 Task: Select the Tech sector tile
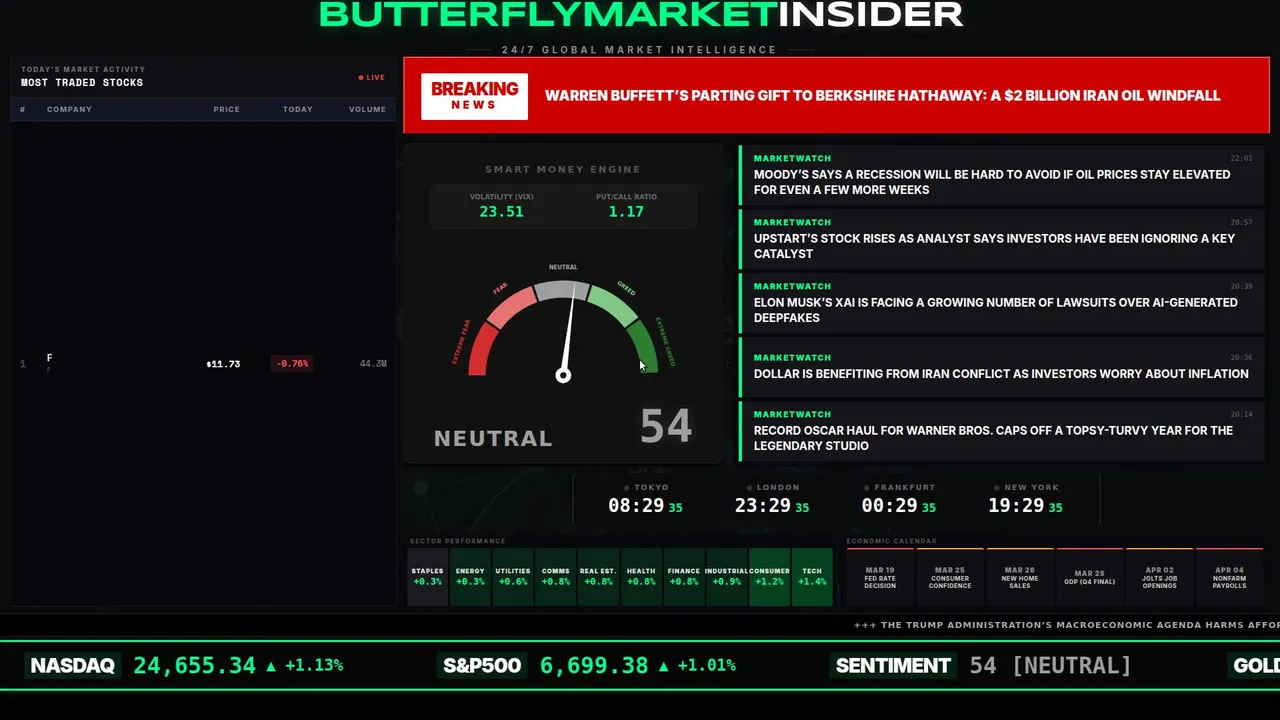click(812, 577)
